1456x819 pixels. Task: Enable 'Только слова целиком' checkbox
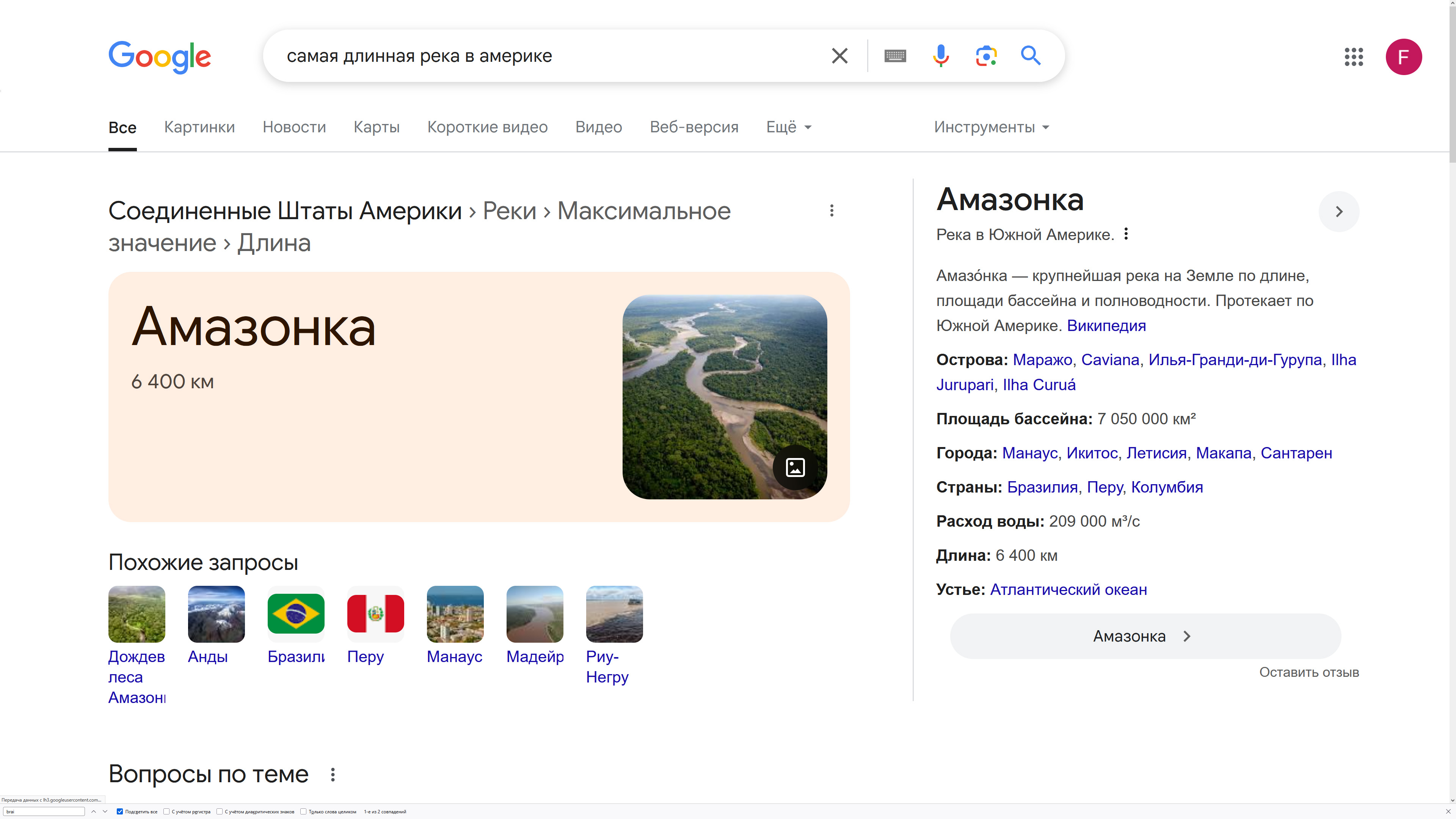point(303,812)
